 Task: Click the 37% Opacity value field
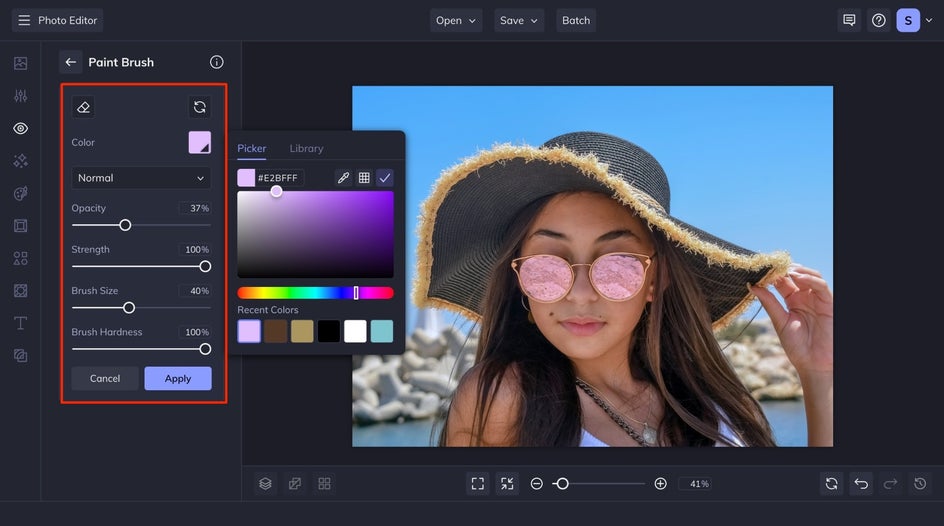click(x=195, y=208)
